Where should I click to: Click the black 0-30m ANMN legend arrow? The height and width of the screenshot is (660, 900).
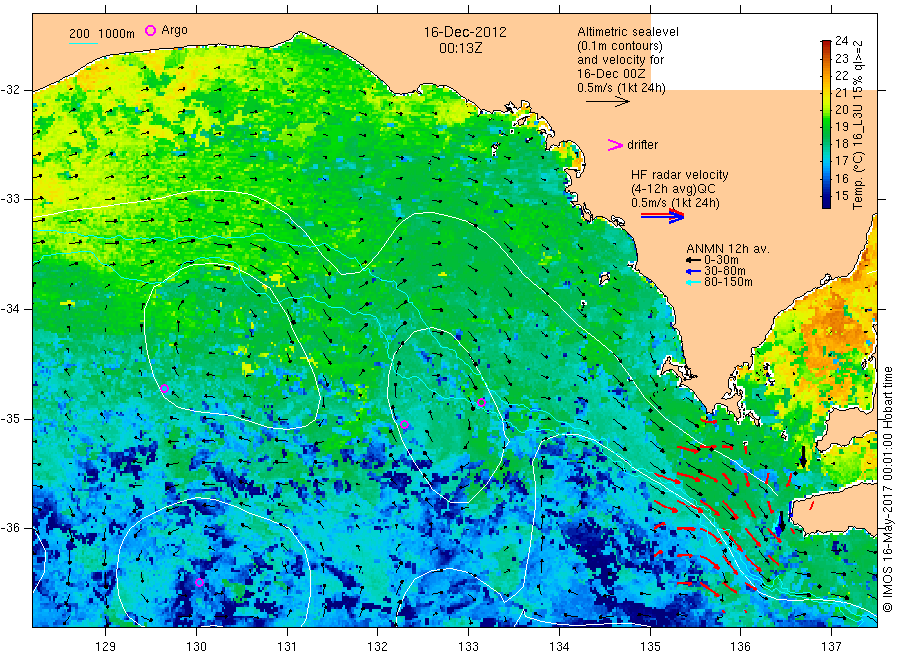[693, 260]
